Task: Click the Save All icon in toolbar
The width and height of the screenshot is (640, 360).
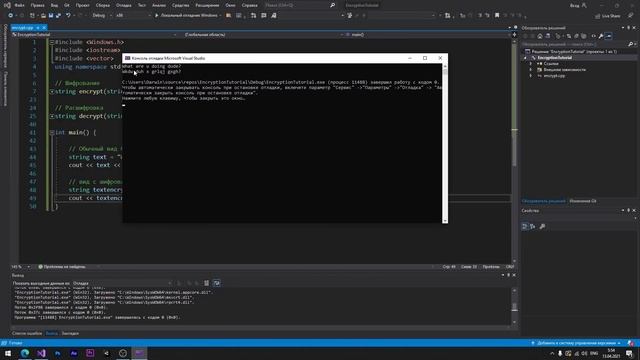Action: pos(58,16)
